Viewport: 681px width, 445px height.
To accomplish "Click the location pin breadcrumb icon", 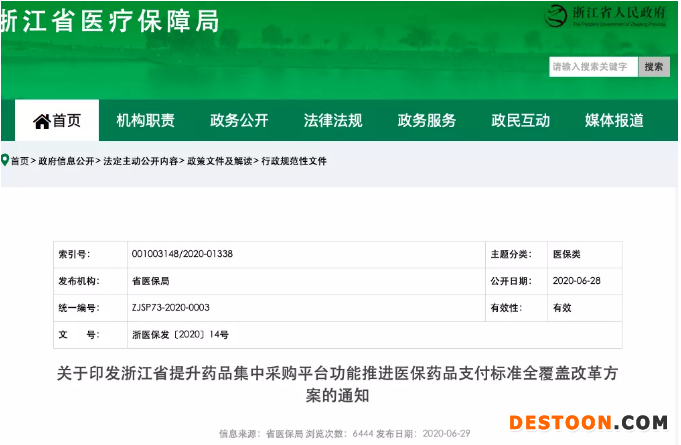I will (5, 160).
